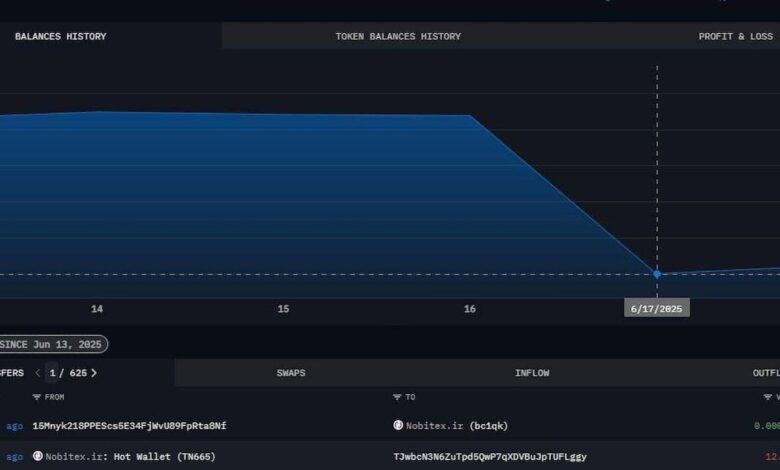The width and height of the screenshot is (780, 470).
Task: Open the Swaps tab
Action: click(x=291, y=373)
